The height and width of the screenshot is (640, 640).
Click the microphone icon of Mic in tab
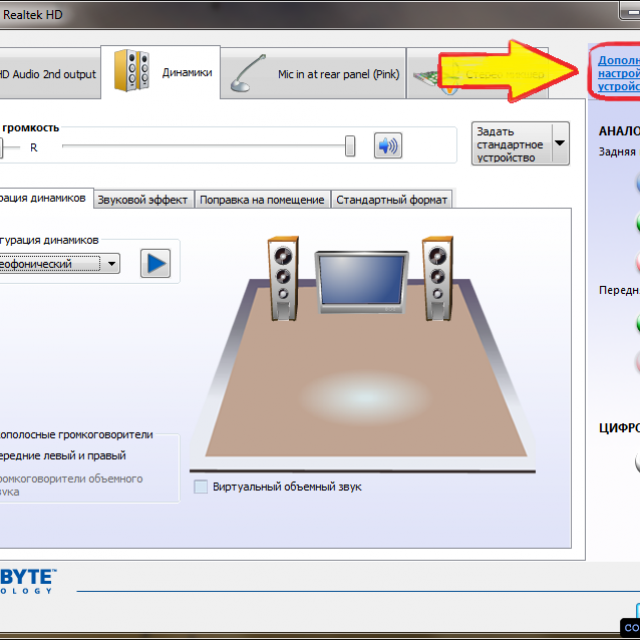(x=248, y=73)
